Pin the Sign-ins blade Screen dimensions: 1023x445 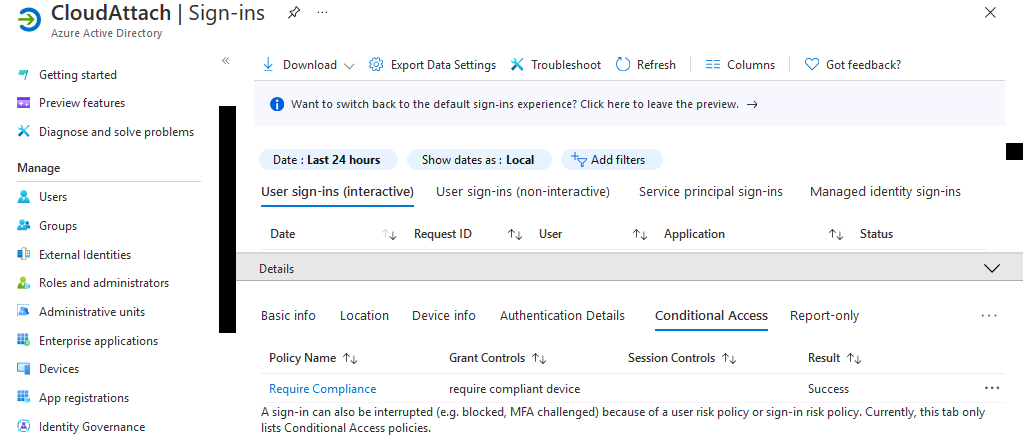(x=294, y=13)
